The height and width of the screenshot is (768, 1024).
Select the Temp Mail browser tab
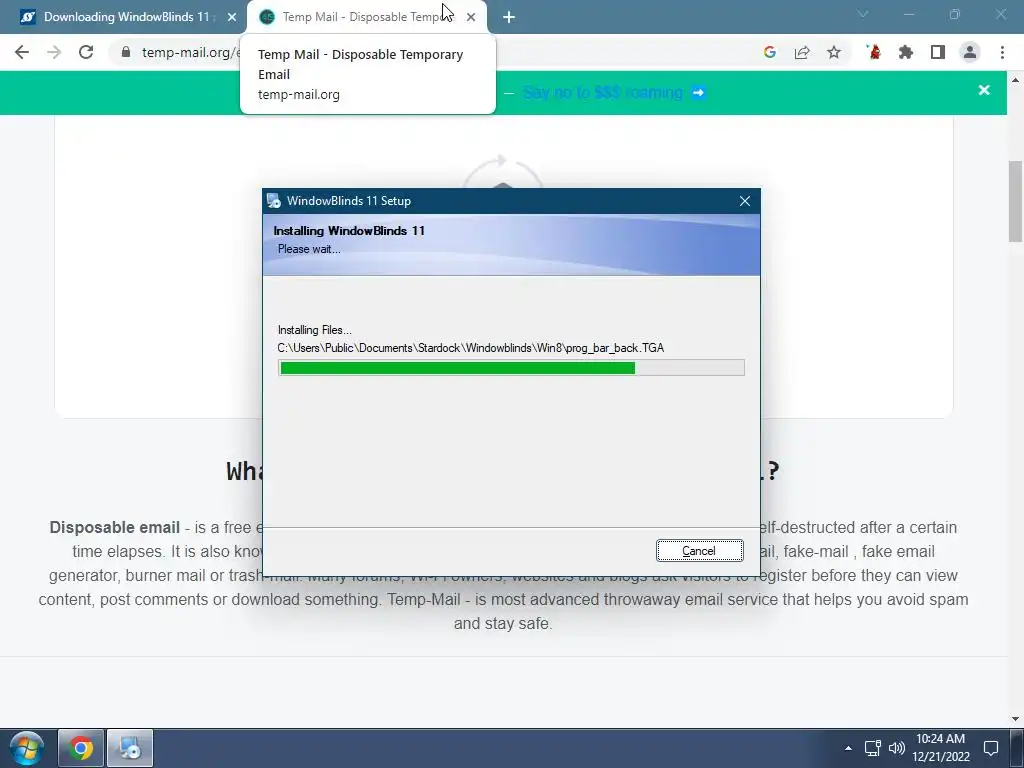pyautogui.click(x=360, y=17)
